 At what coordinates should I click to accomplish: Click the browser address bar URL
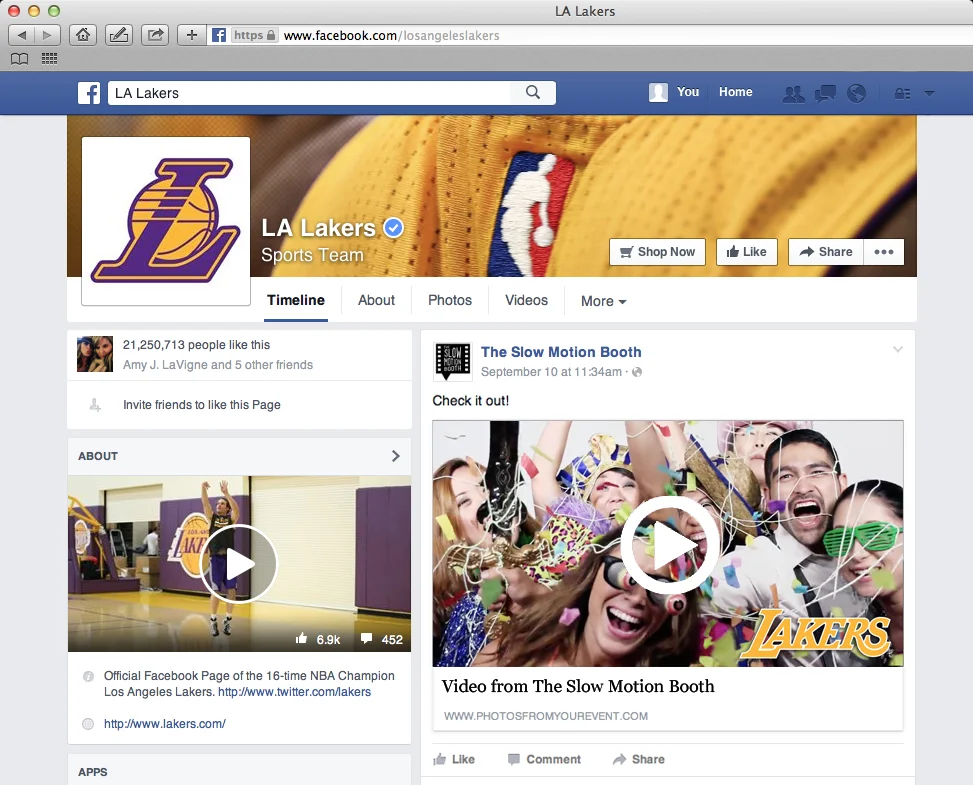pos(391,35)
